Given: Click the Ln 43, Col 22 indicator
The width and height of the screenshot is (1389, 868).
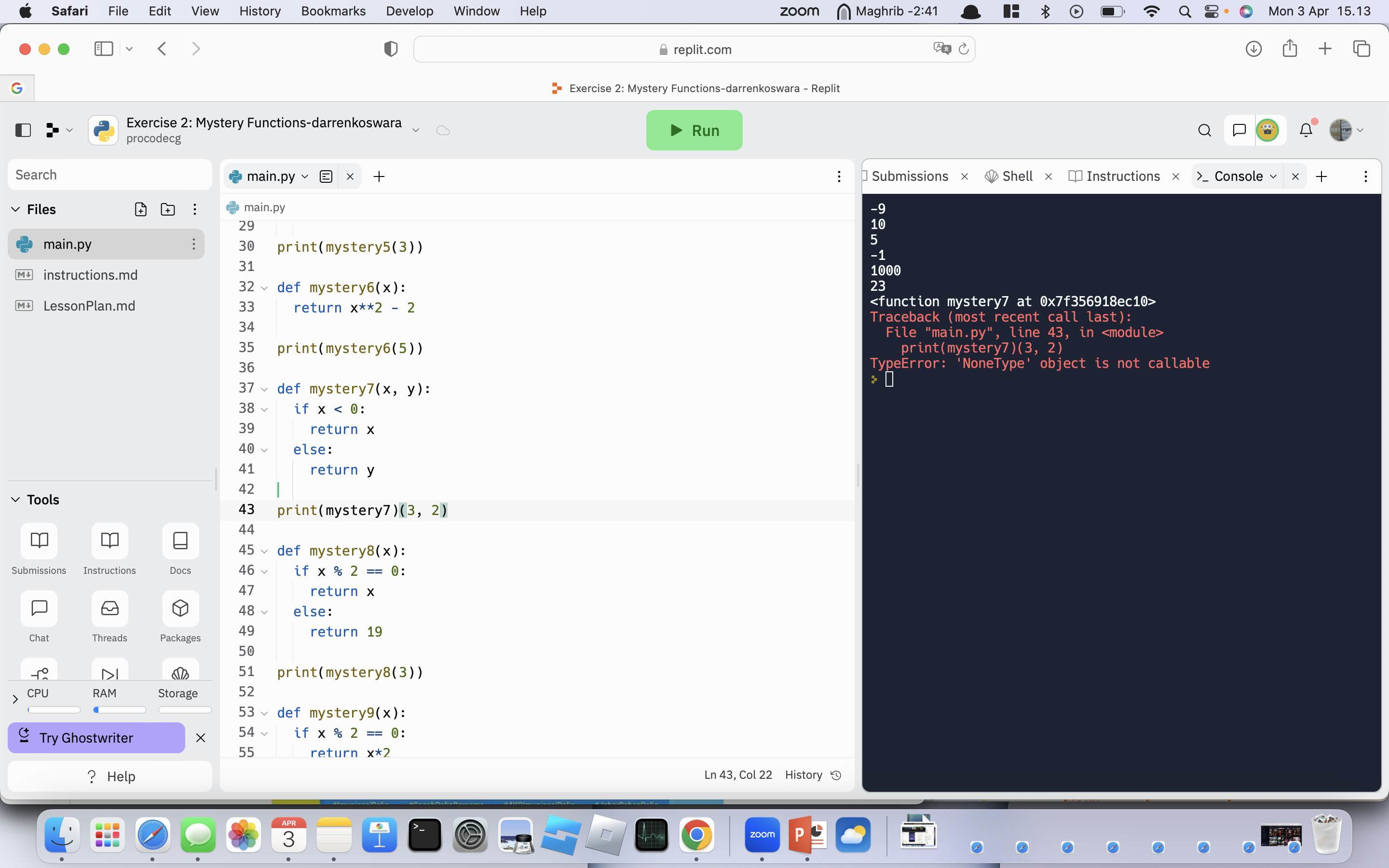Looking at the screenshot, I should (x=737, y=775).
